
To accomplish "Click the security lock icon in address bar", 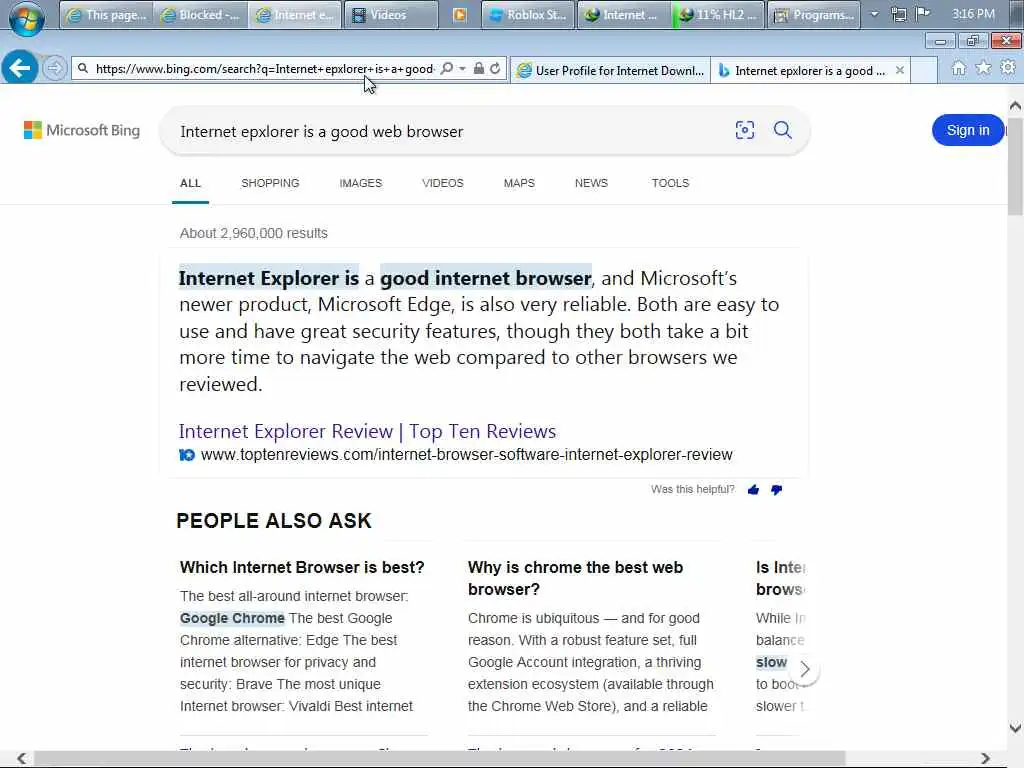I will [x=479, y=69].
